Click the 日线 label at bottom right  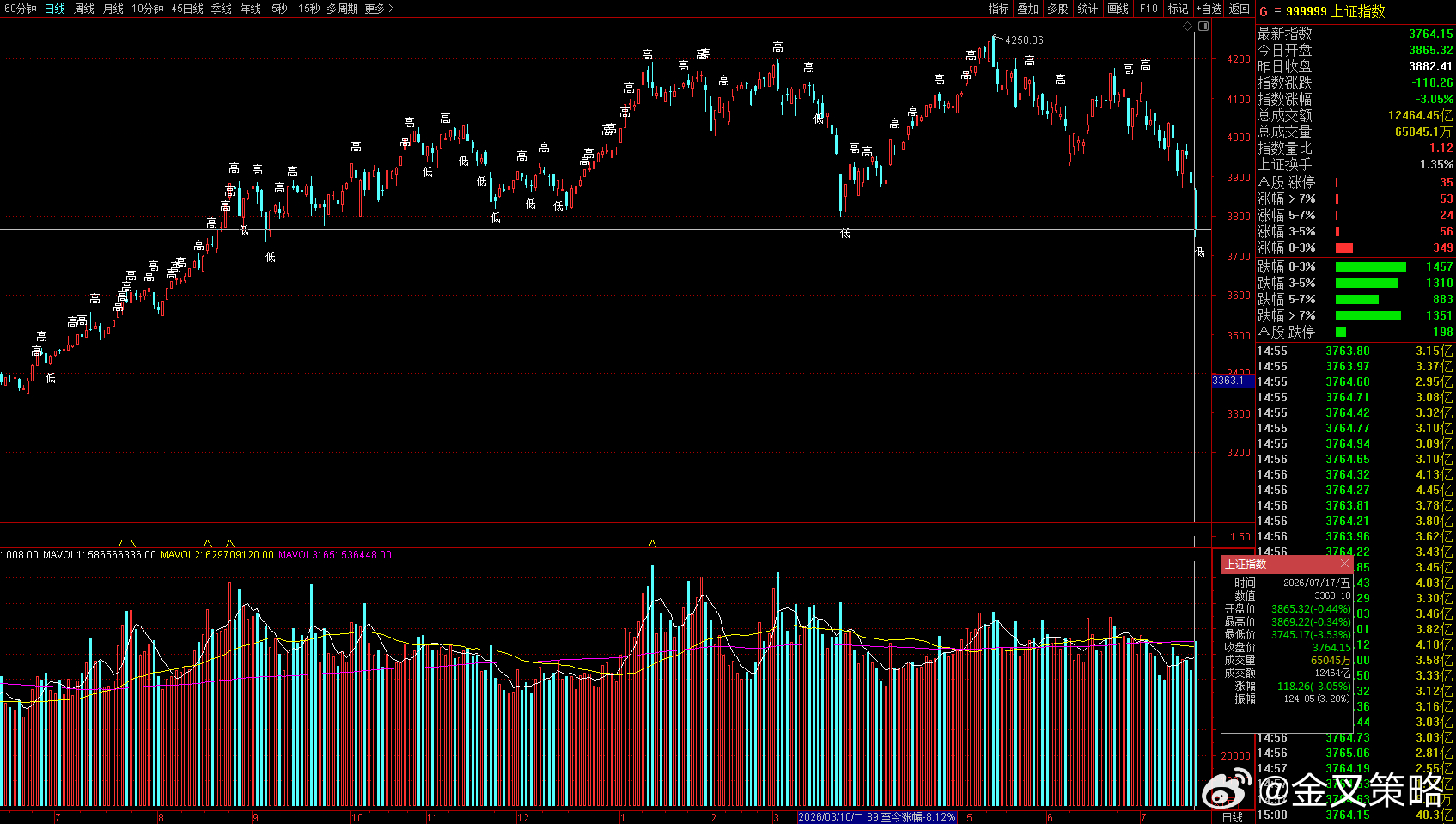coord(1233,817)
